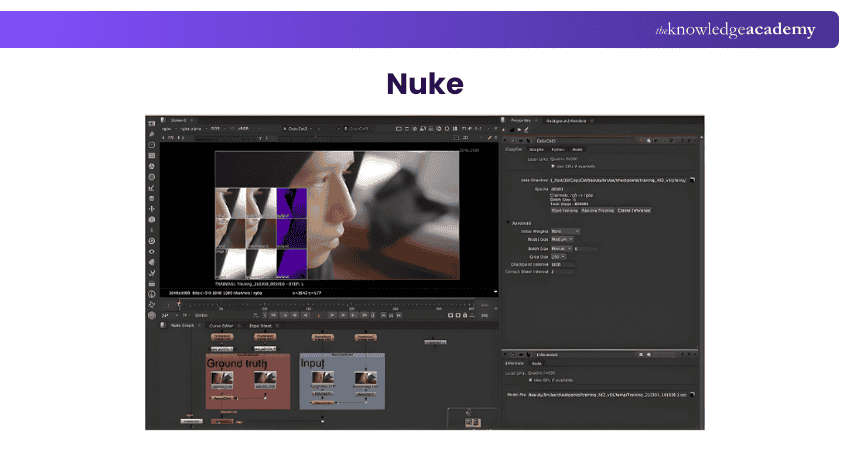Screen dimensions: 850x450
Task: Jump to last frame in playback controls
Action: coord(365,315)
